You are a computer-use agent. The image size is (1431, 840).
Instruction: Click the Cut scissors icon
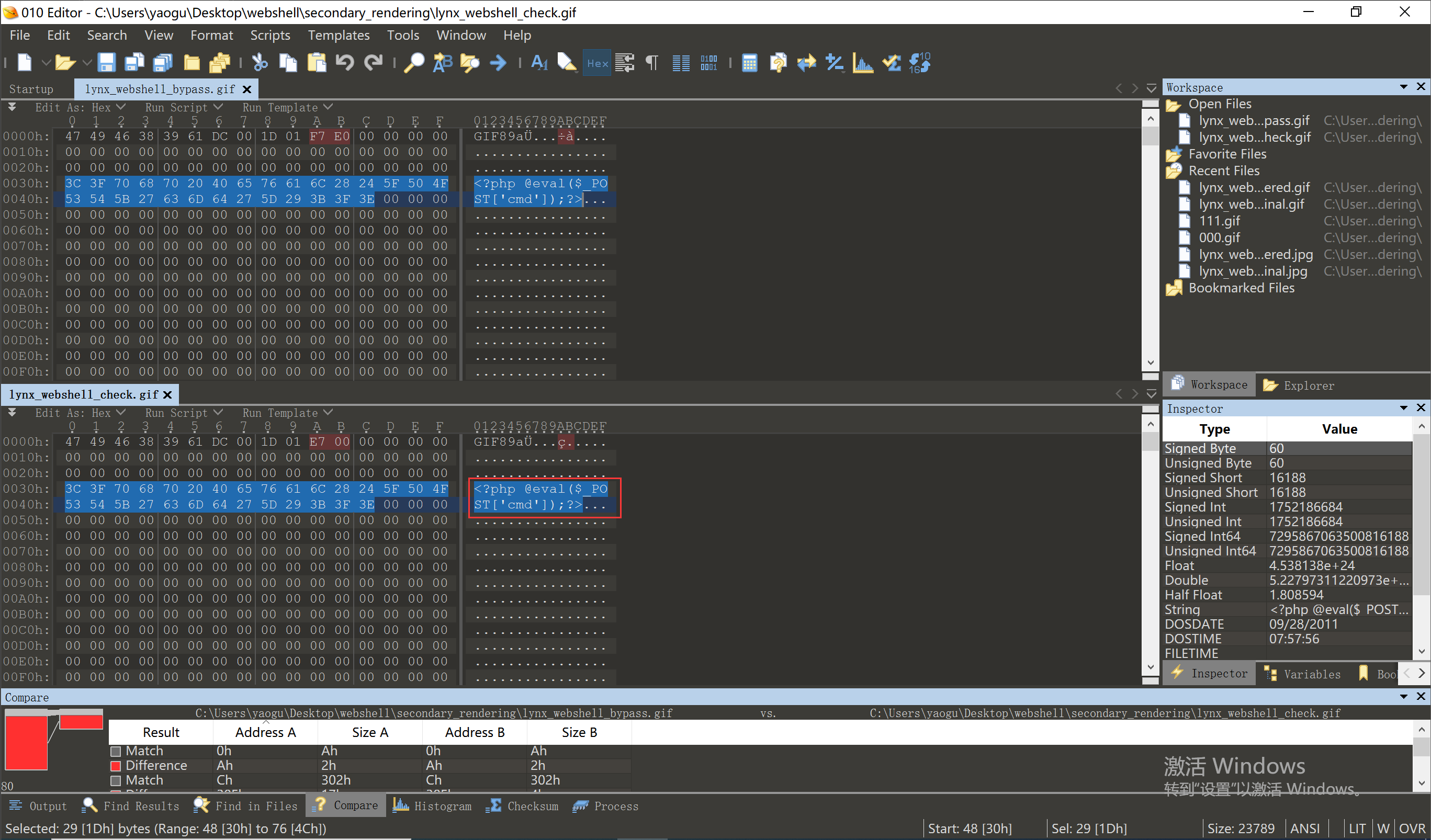point(260,62)
